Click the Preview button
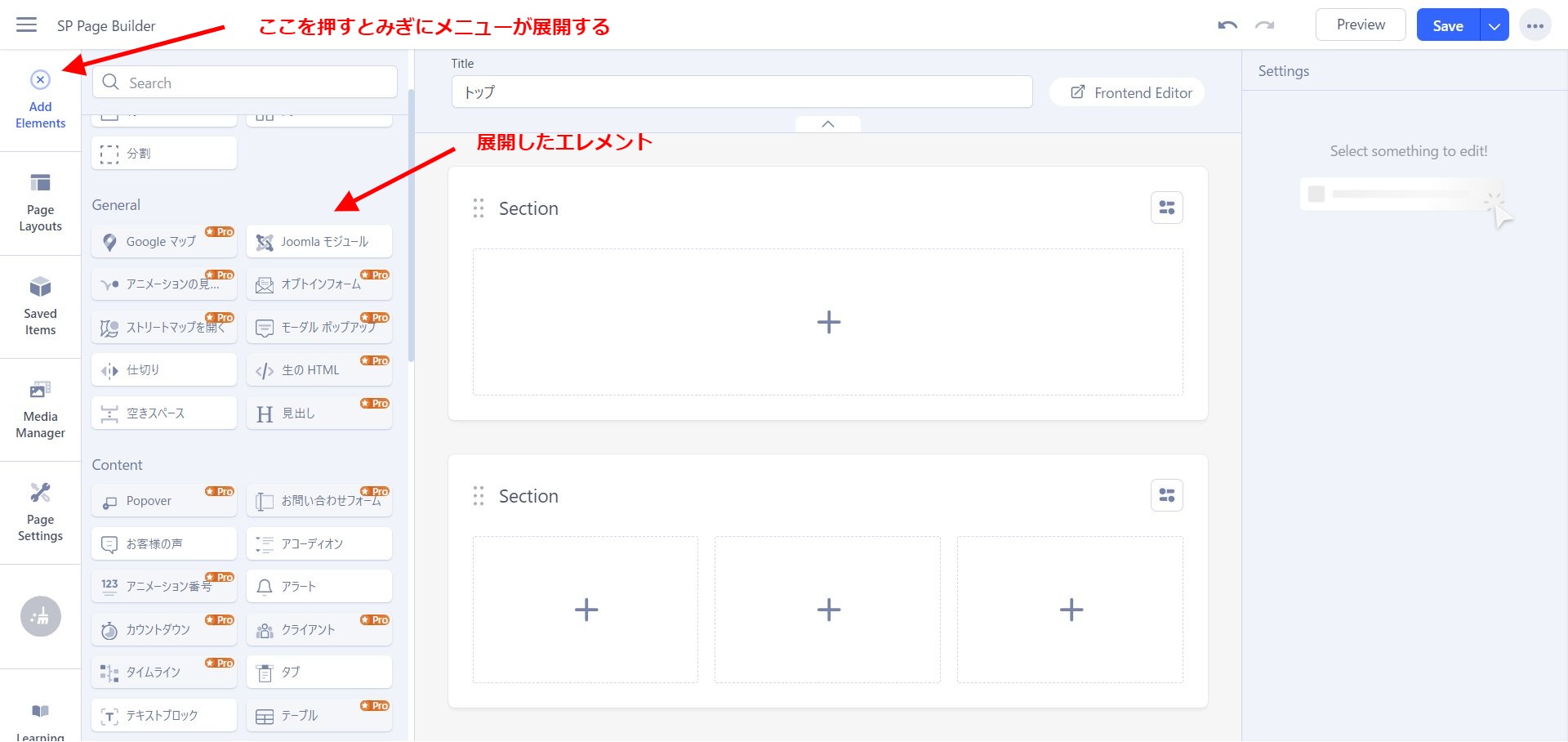 [x=1360, y=25]
